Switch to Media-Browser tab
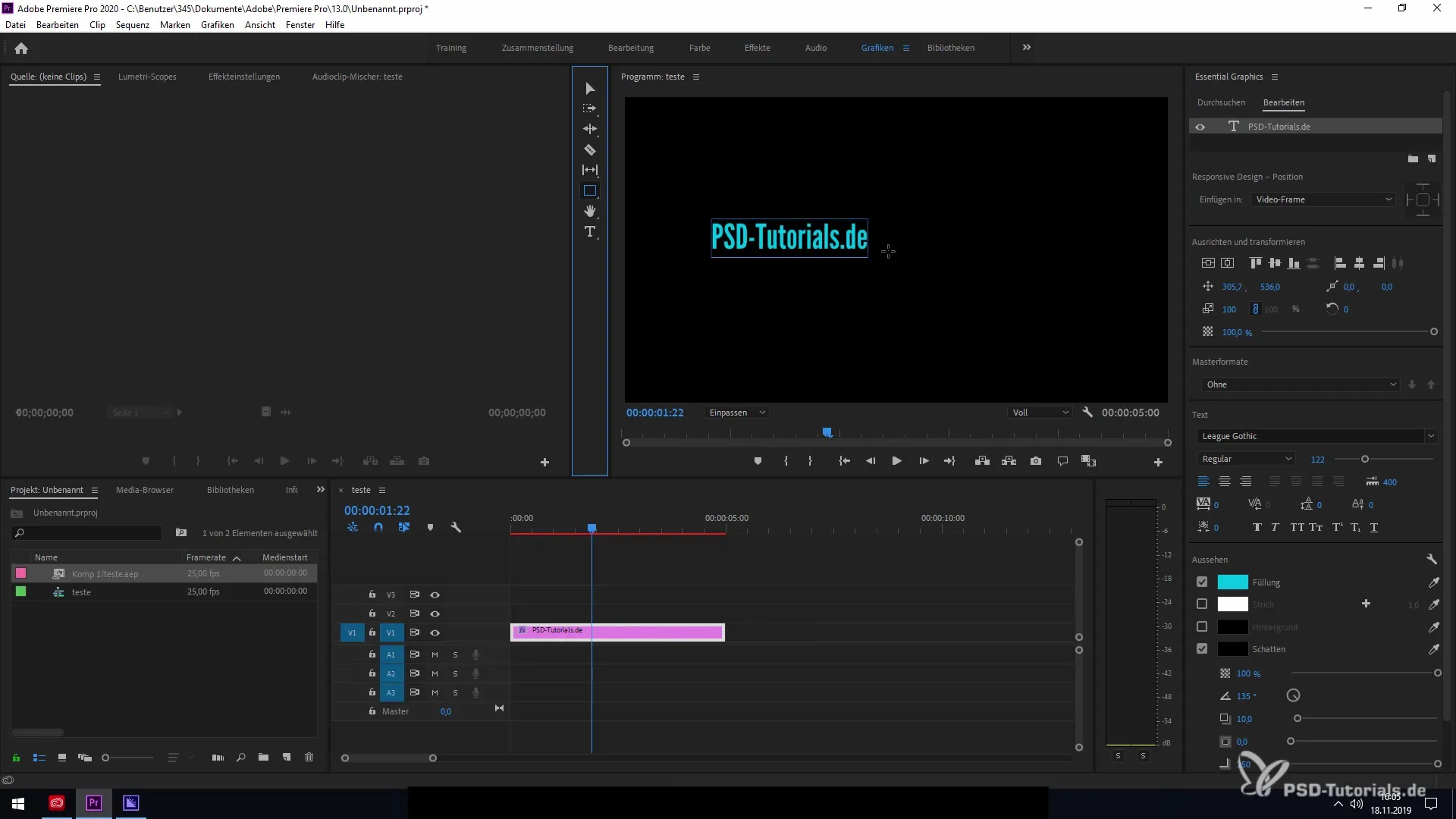 point(145,490)
